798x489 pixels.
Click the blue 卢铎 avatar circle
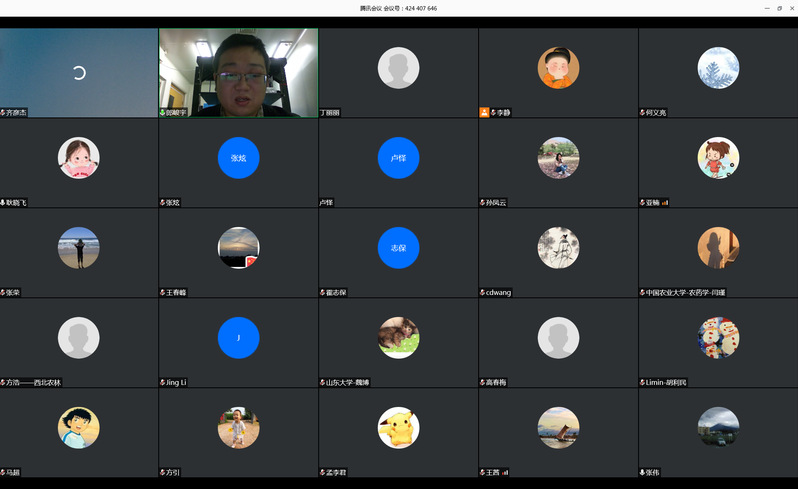[398, 157]
